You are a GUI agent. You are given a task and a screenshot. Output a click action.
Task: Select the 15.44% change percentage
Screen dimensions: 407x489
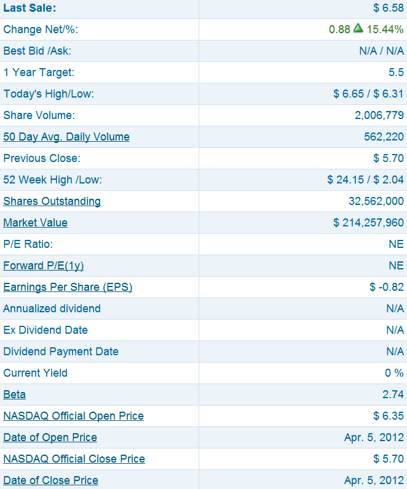click(x=385, y=29)
